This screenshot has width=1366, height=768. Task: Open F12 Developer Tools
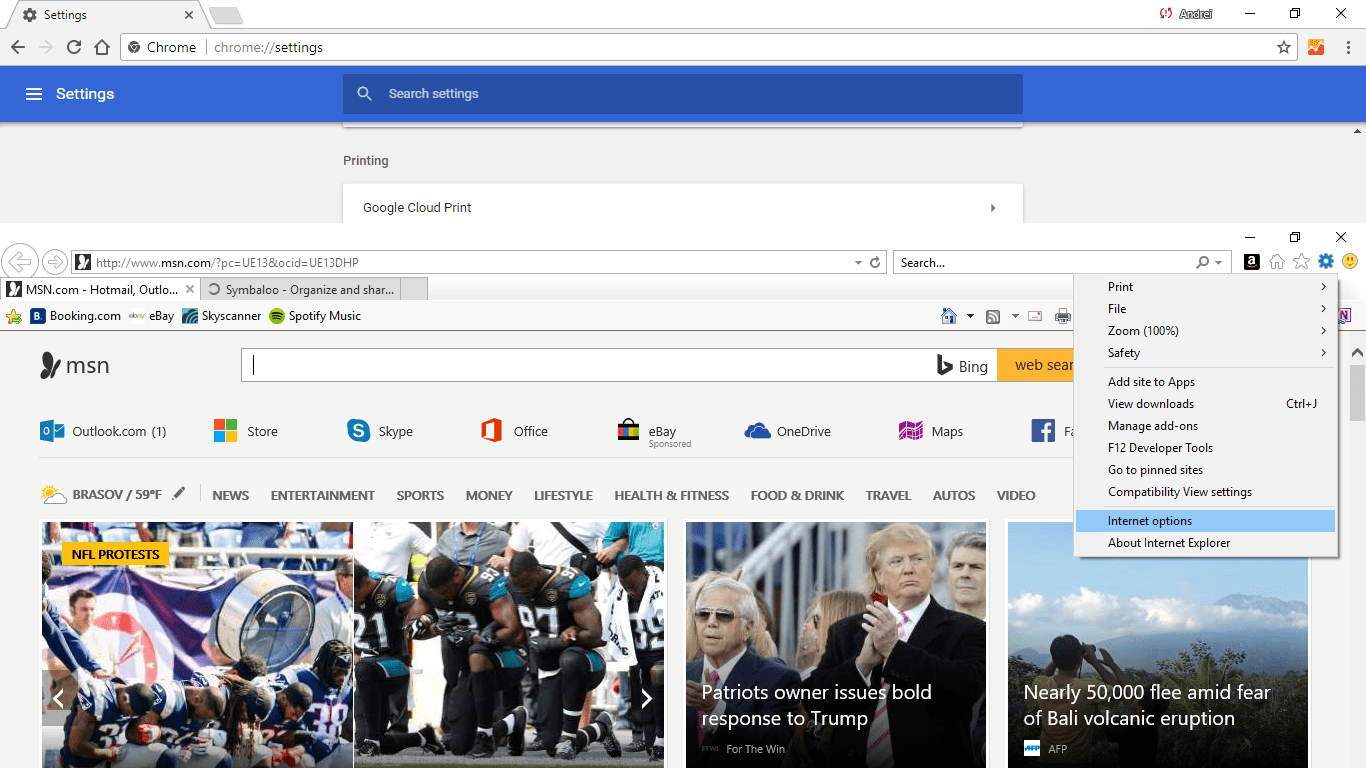[1205, 448]
